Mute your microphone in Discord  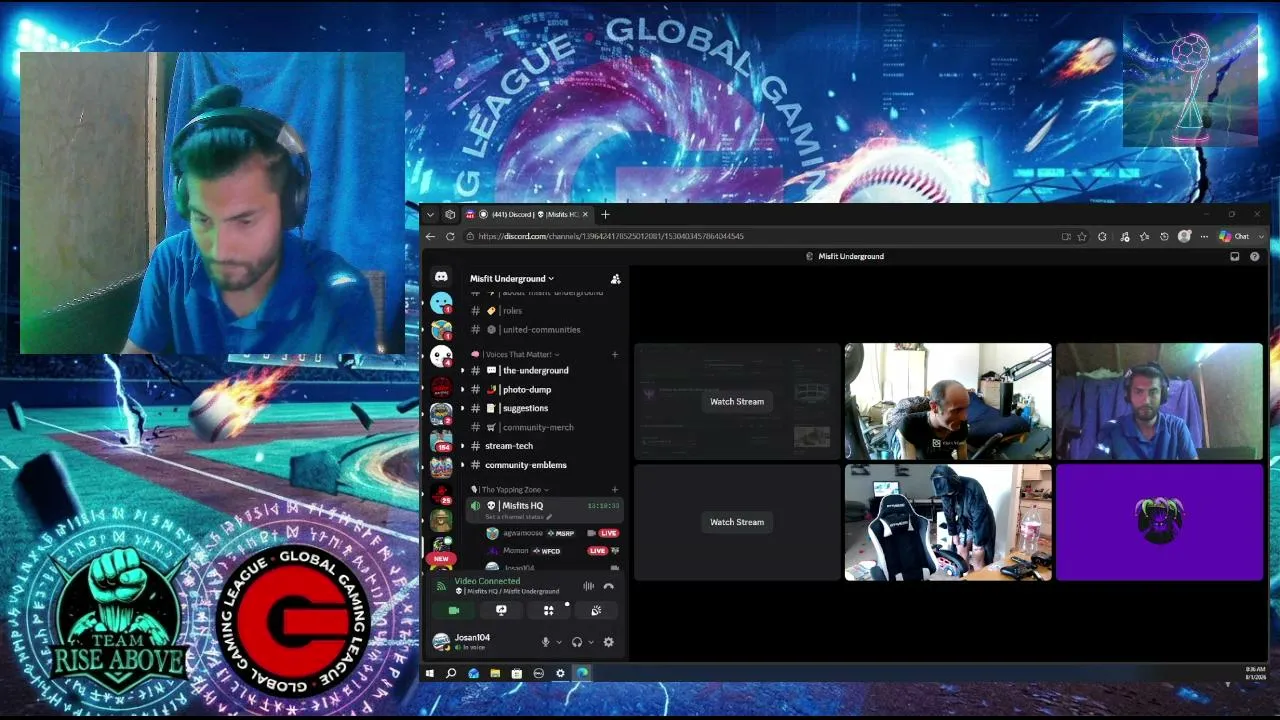pyautogui.click(x=545, y=642)
